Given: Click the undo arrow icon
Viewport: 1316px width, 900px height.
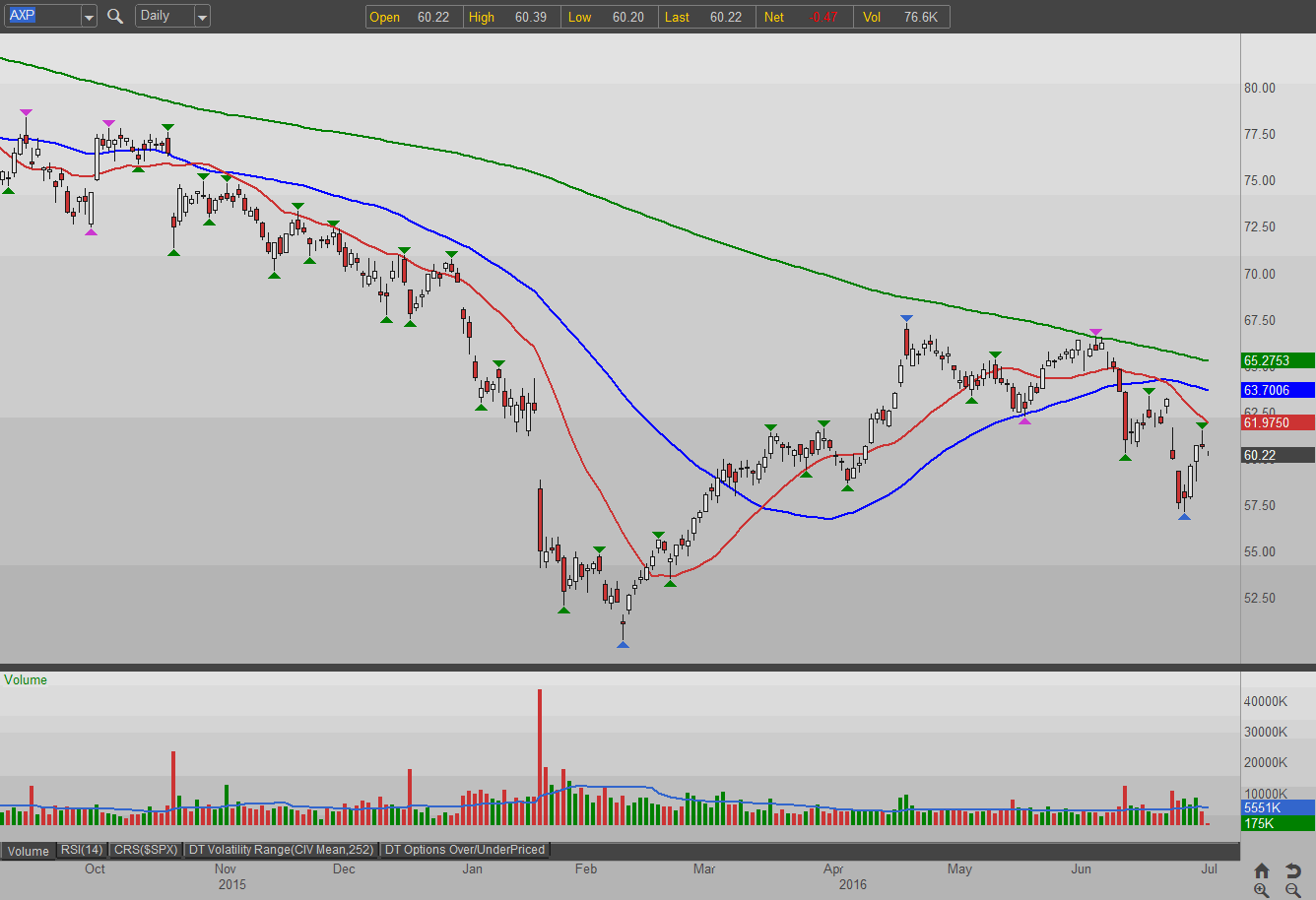Looking at the screenshot, I should (1293, 870).
